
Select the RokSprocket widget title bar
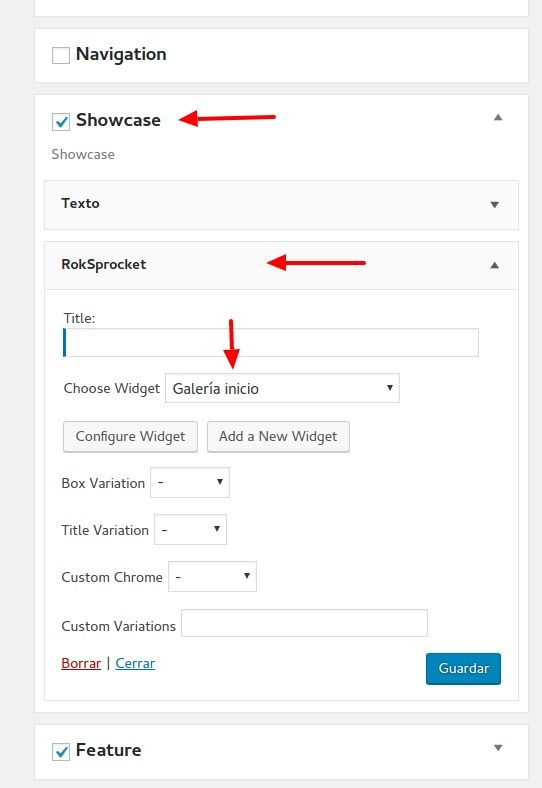282,265
